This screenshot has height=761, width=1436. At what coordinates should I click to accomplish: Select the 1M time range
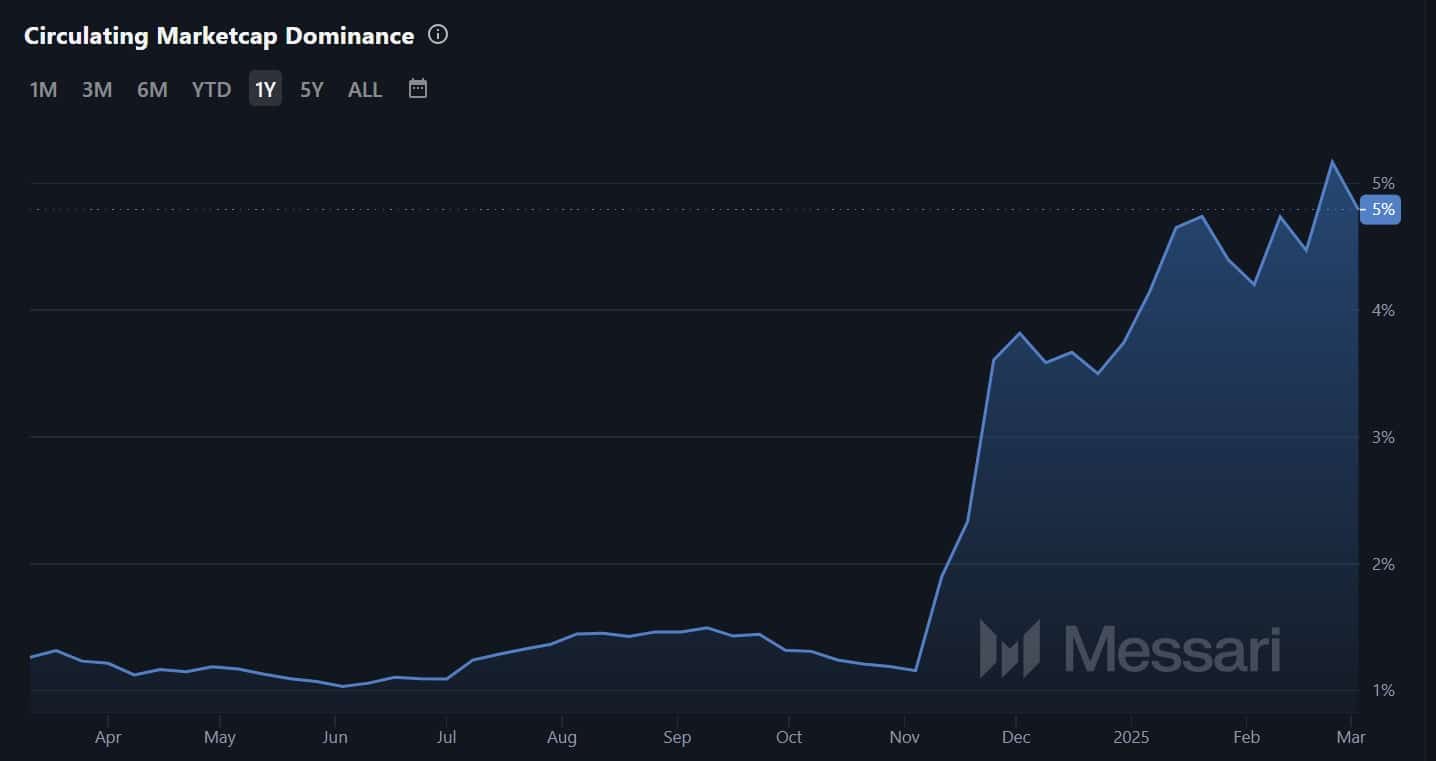click(x=44, y=89)
